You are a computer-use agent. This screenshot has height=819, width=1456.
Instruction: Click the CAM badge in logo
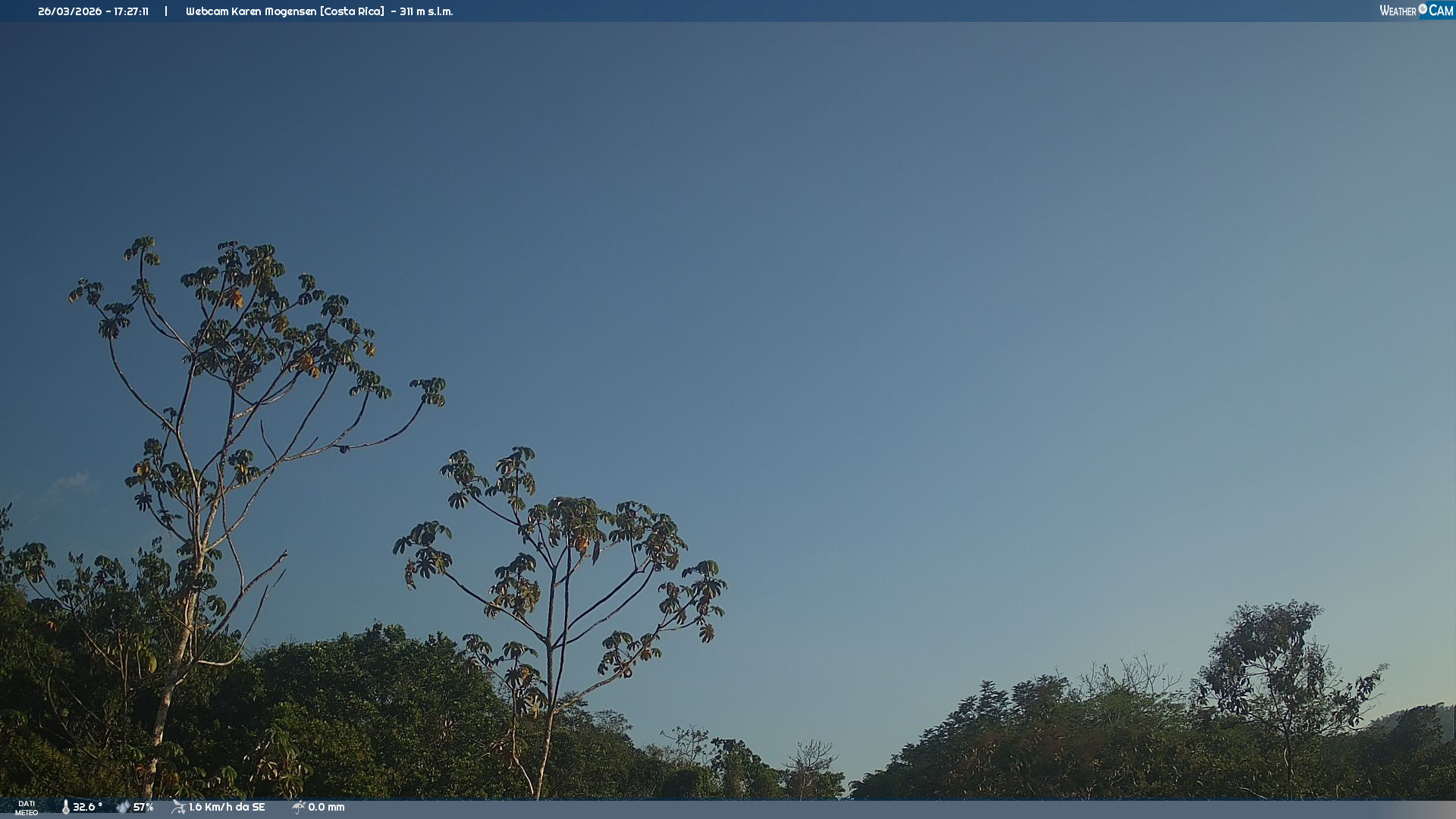click(x=1440, y=11)
